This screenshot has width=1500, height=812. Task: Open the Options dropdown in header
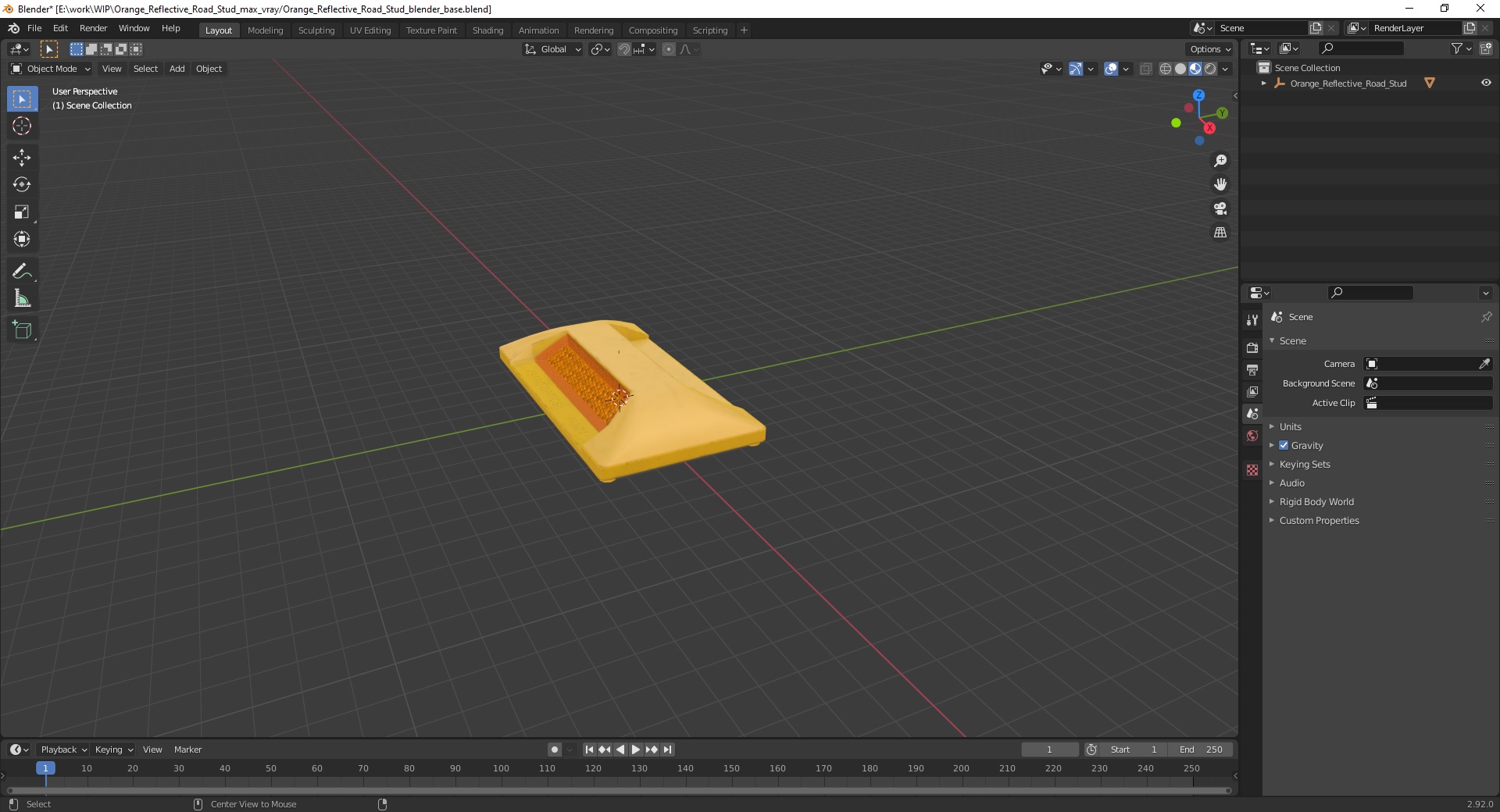tap(1209, 49)
